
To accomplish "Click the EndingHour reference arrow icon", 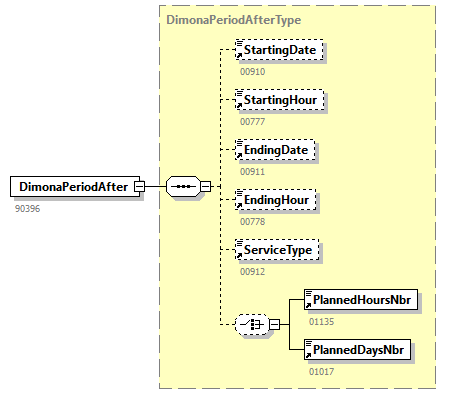I will pos(239,205).
